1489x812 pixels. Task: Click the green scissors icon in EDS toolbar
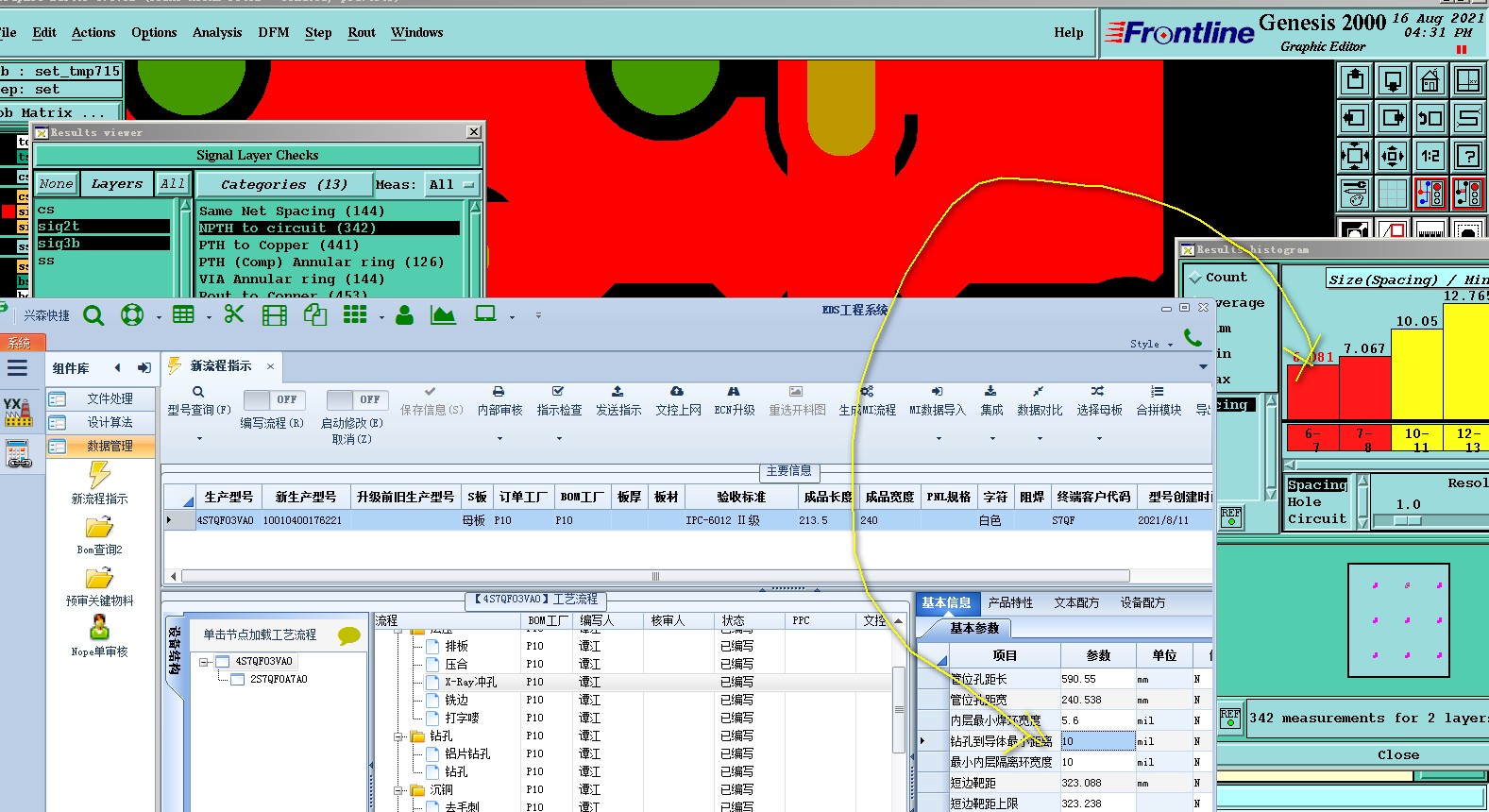tap(234, 314)
